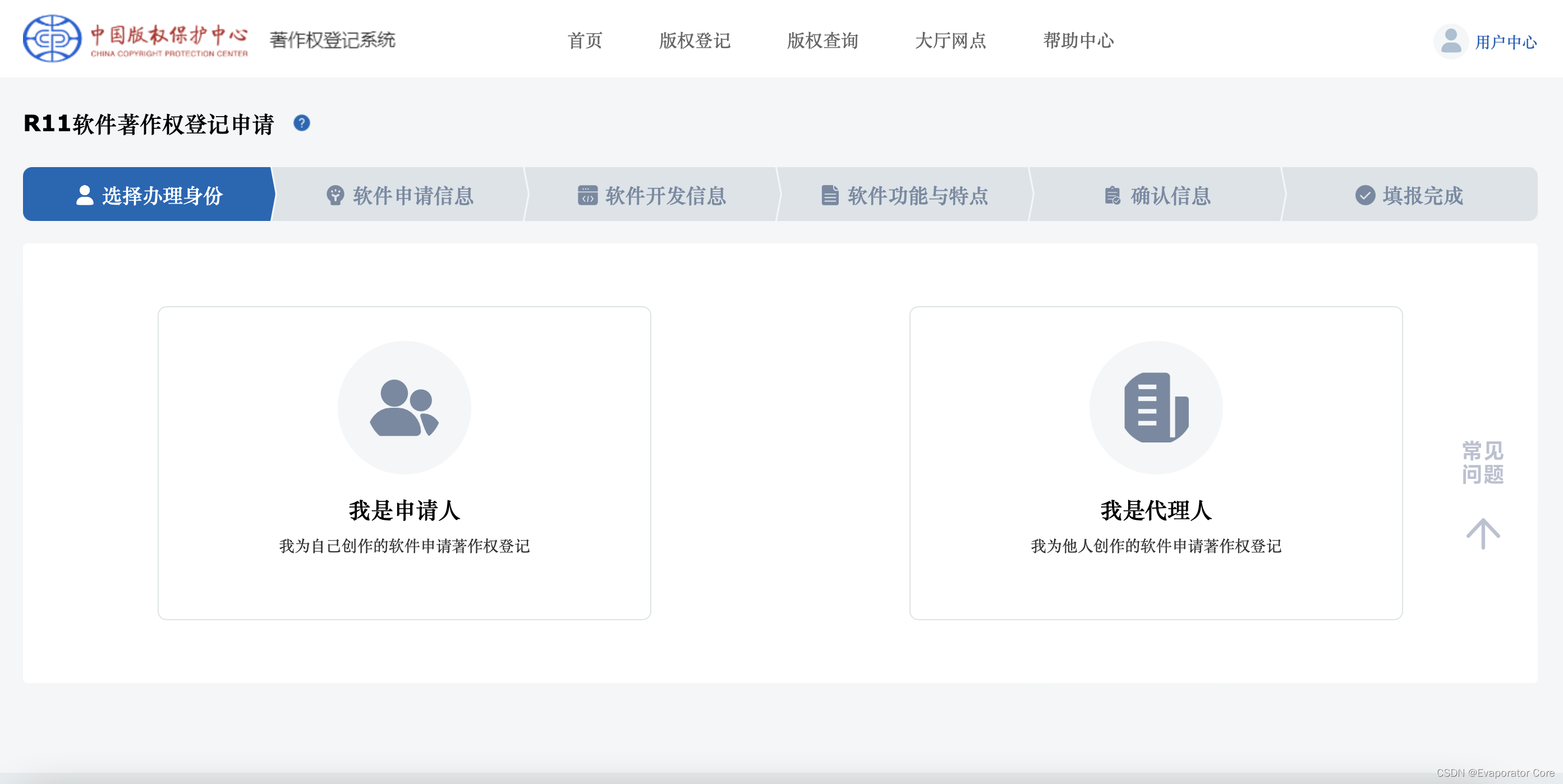The image size is (1563, 784).
Task: Select the 选择办理身份 step tab
Action: (149, 195)
